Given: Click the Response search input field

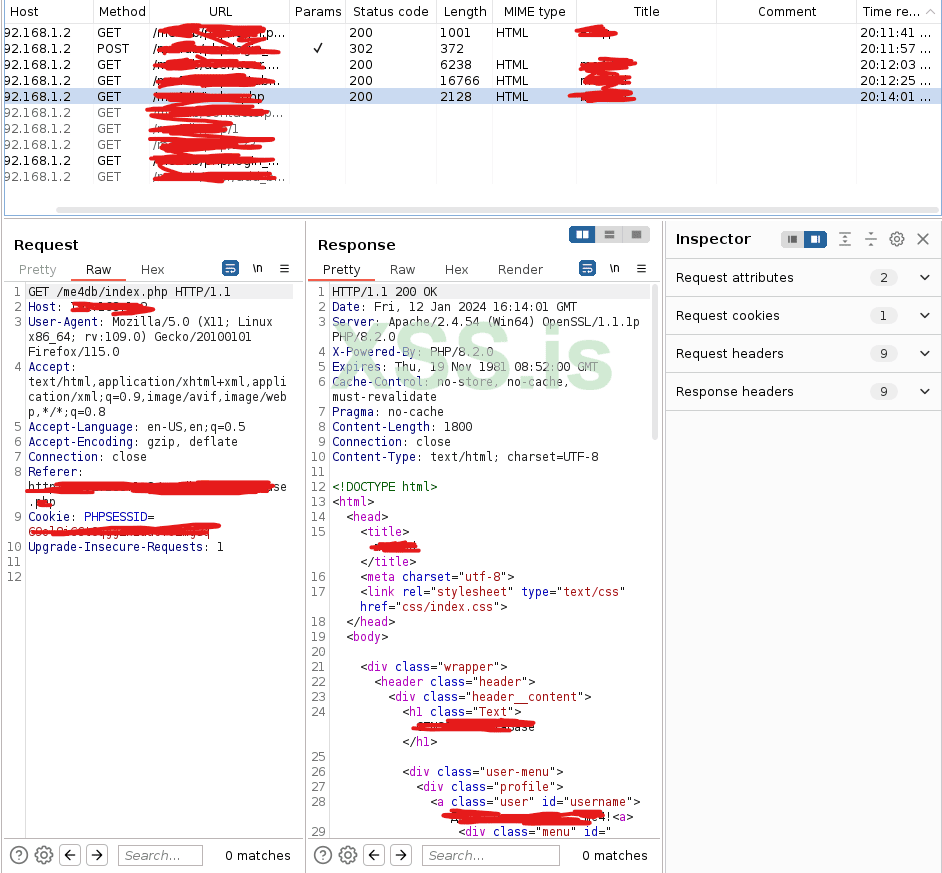Looking at the screenshot, I should [490, 855].
